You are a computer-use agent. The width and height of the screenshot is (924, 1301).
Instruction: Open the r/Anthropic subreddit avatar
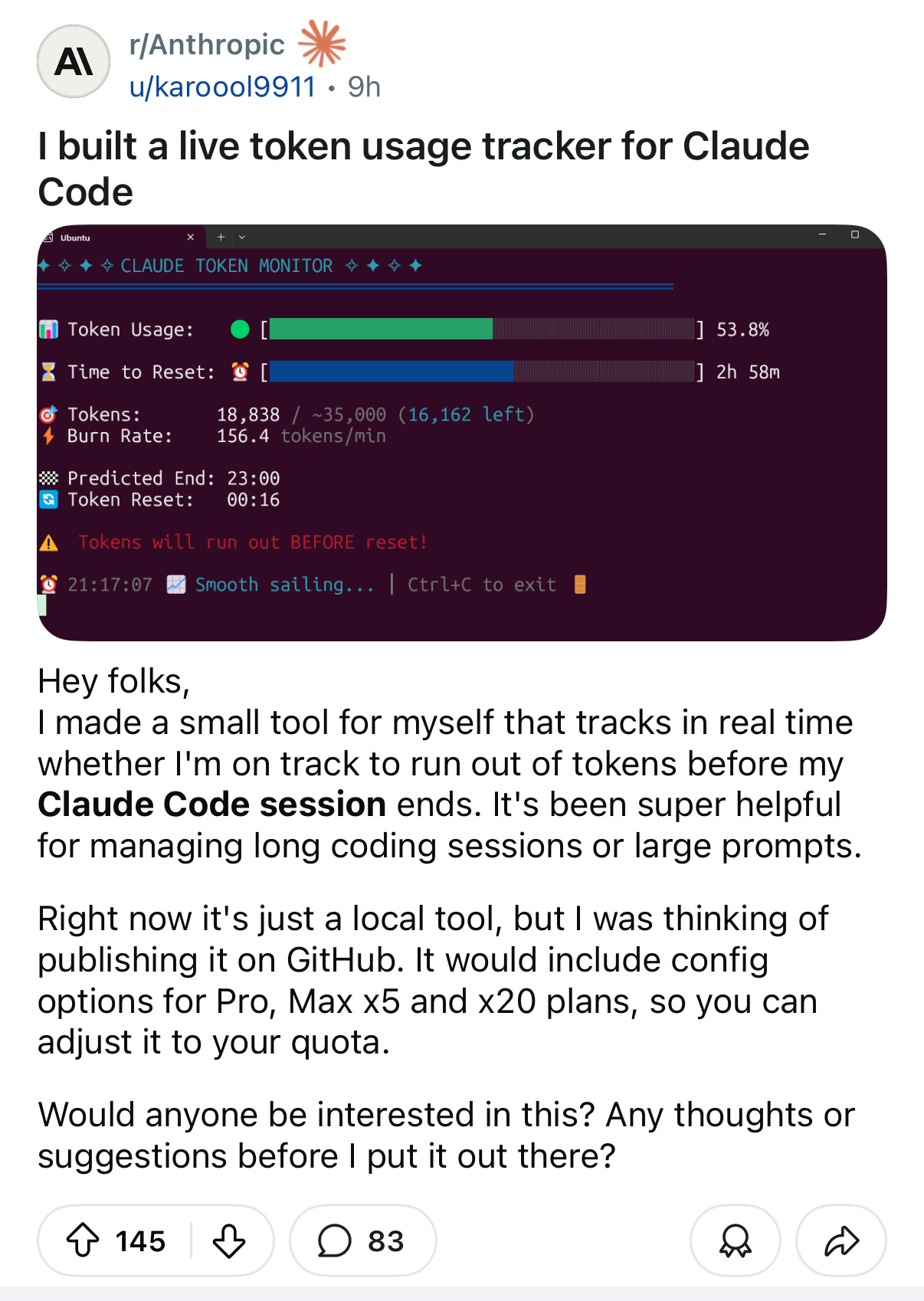(x=74, y=61)
